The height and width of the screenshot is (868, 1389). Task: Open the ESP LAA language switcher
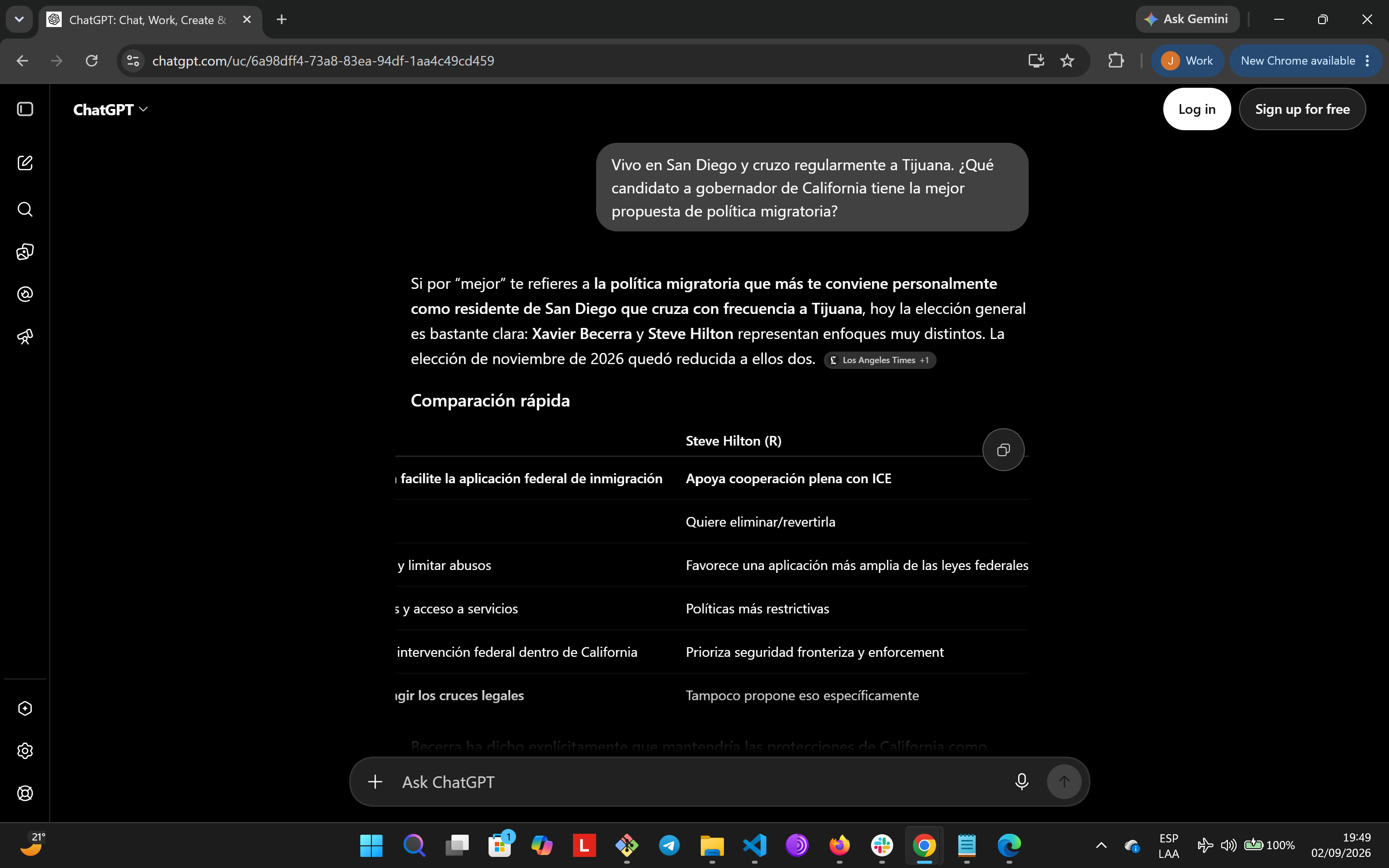1169,846
